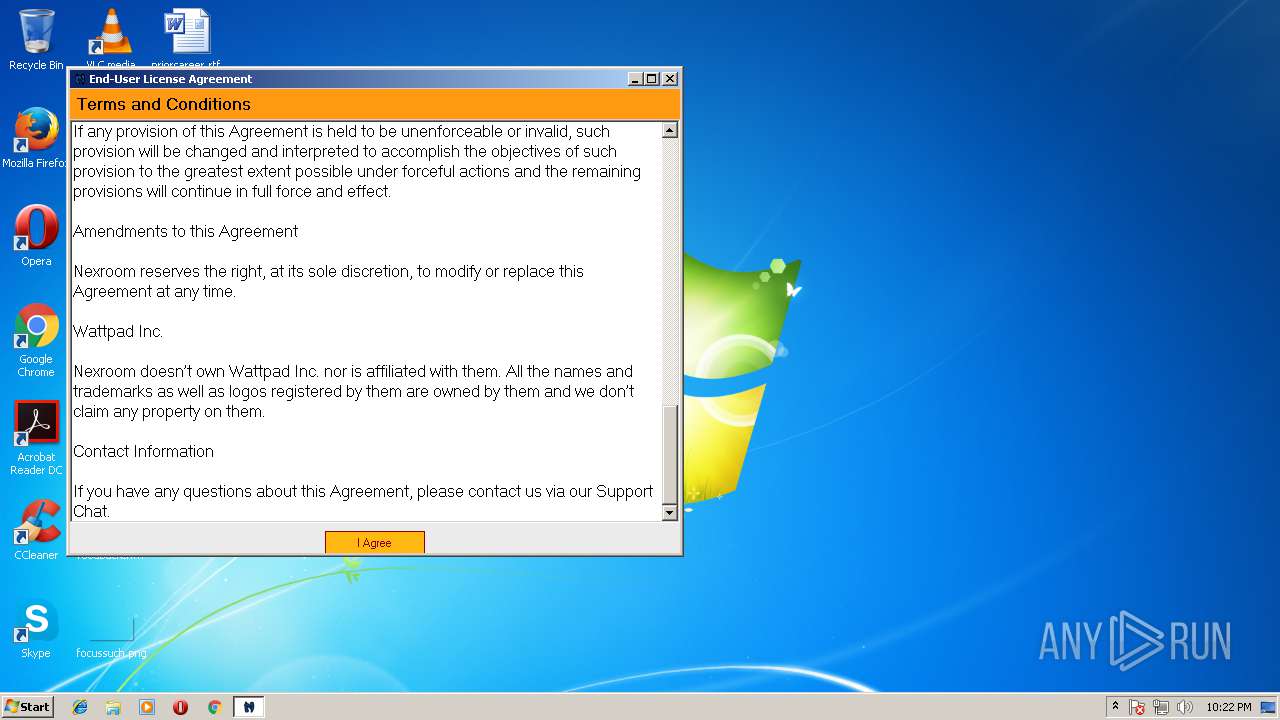Open Windows Media Player from the taskbar
The height and width of the screenshot is (720, 1280).
coord(147,707)
